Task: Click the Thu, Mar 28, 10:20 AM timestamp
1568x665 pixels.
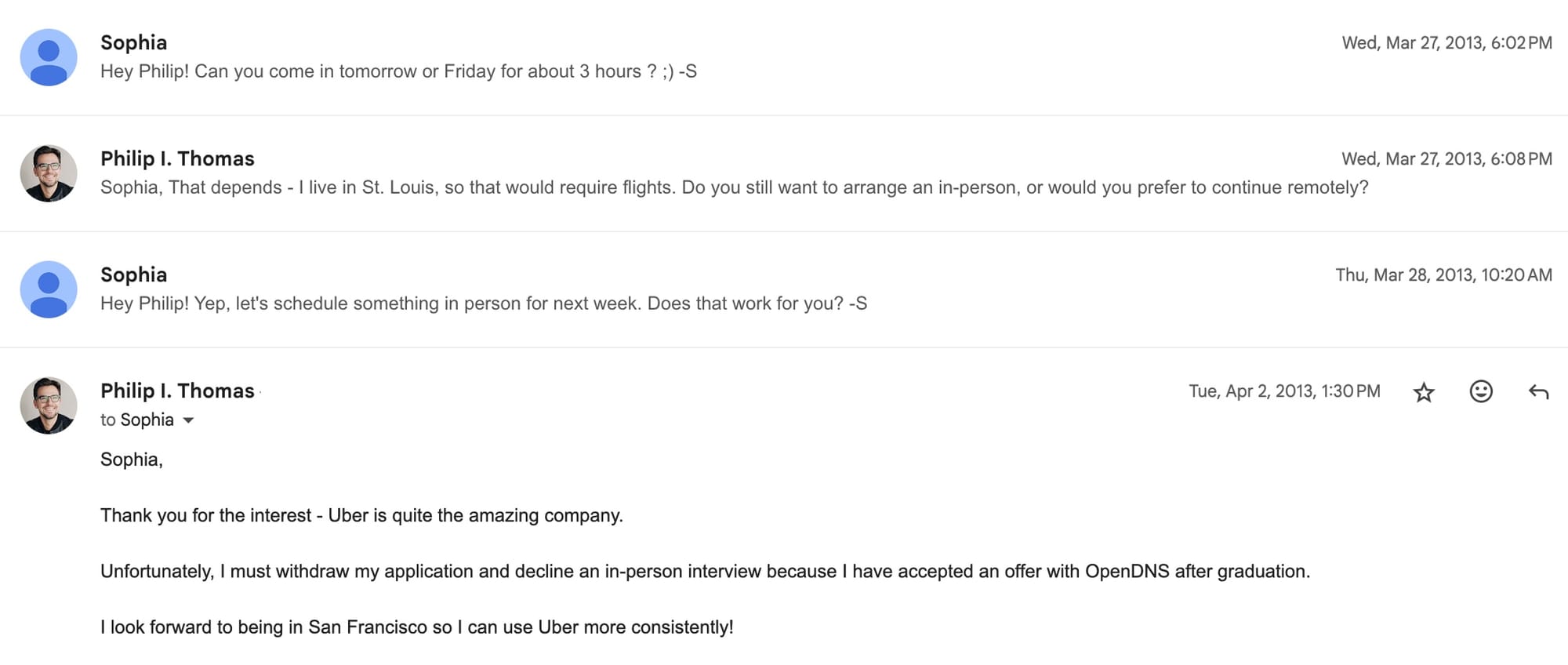Action: pyautogui.click(x=1443, y=275)
